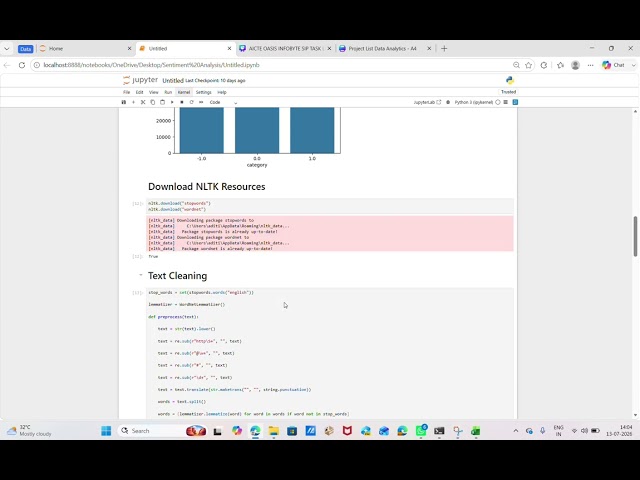Open the Help menu

[222, 92]
